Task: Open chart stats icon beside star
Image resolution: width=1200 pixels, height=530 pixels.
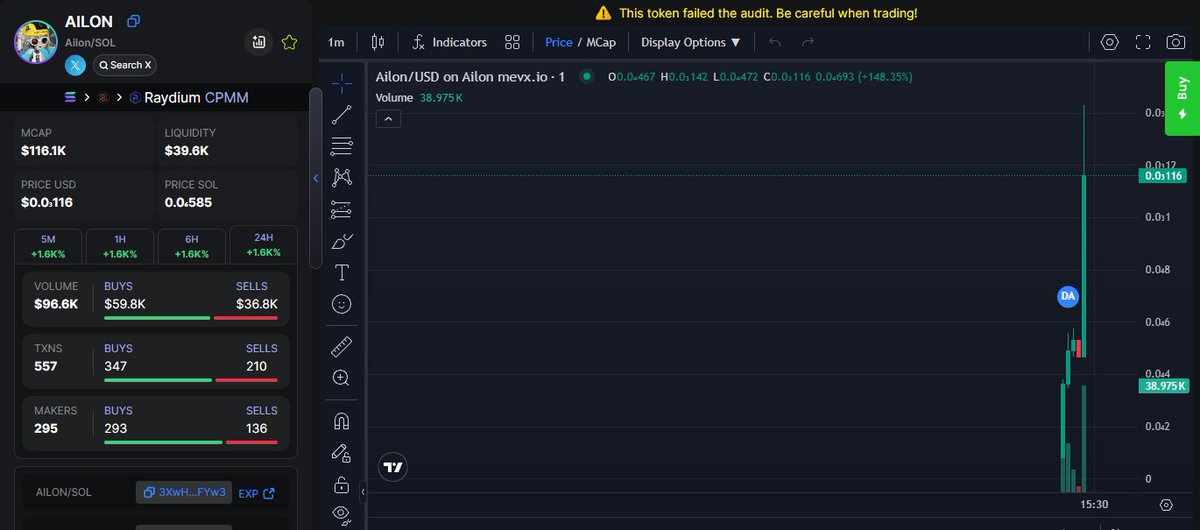Action: (259, 42)
